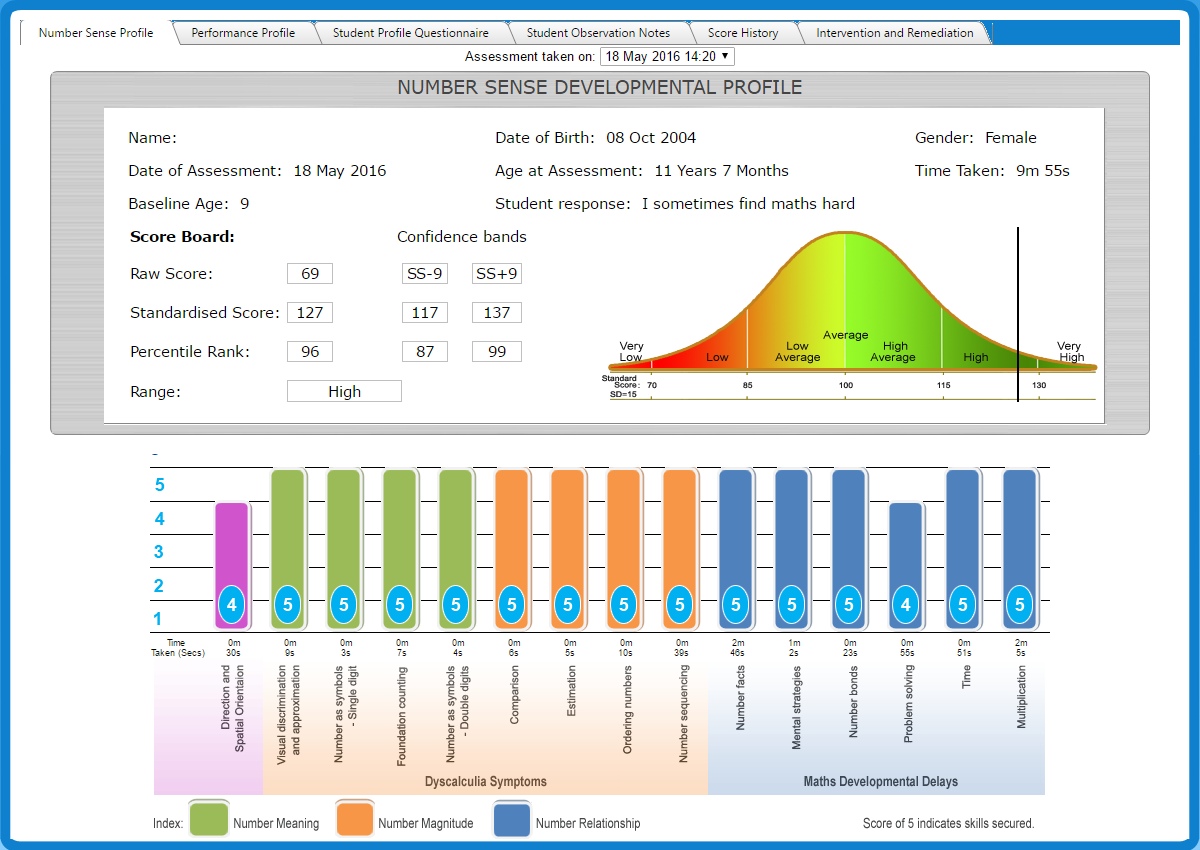Open Intervention and Remediation tab
Viewport: 1200px width, 850px height.
[895, 33]
